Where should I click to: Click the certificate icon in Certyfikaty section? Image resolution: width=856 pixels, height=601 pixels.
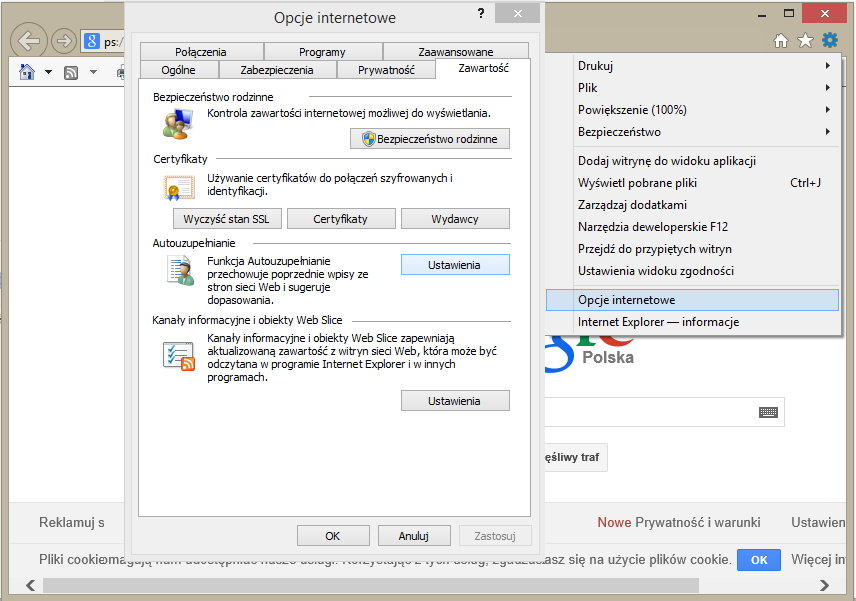tap(179, 187)
